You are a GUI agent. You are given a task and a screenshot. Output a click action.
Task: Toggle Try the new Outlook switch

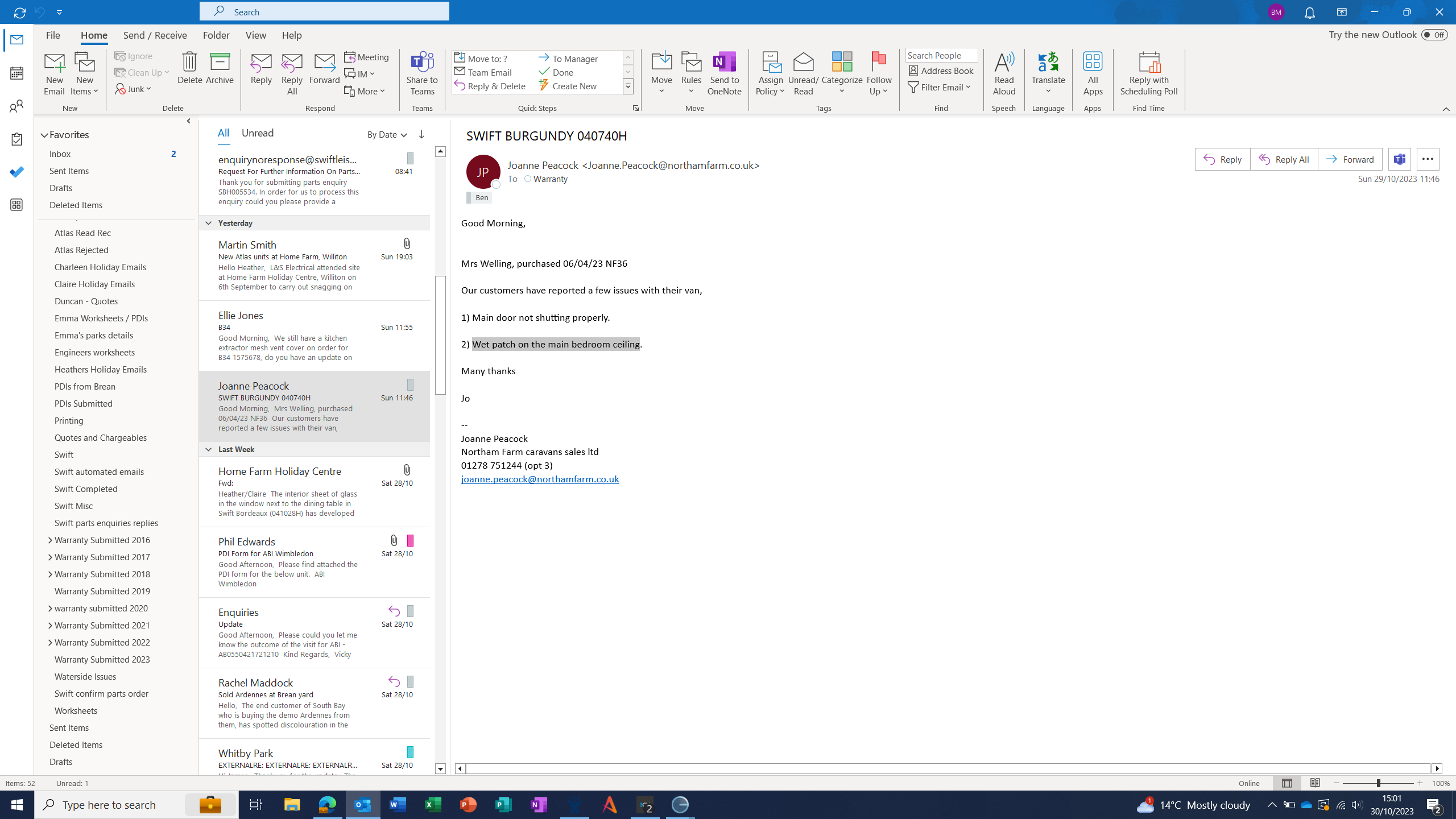pos(1434,35)
